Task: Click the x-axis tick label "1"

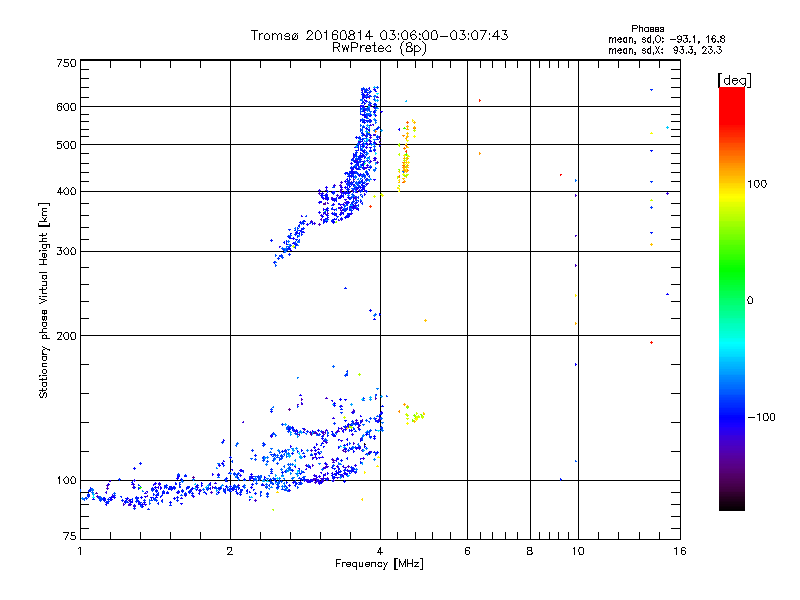Action: click(80, 551)
